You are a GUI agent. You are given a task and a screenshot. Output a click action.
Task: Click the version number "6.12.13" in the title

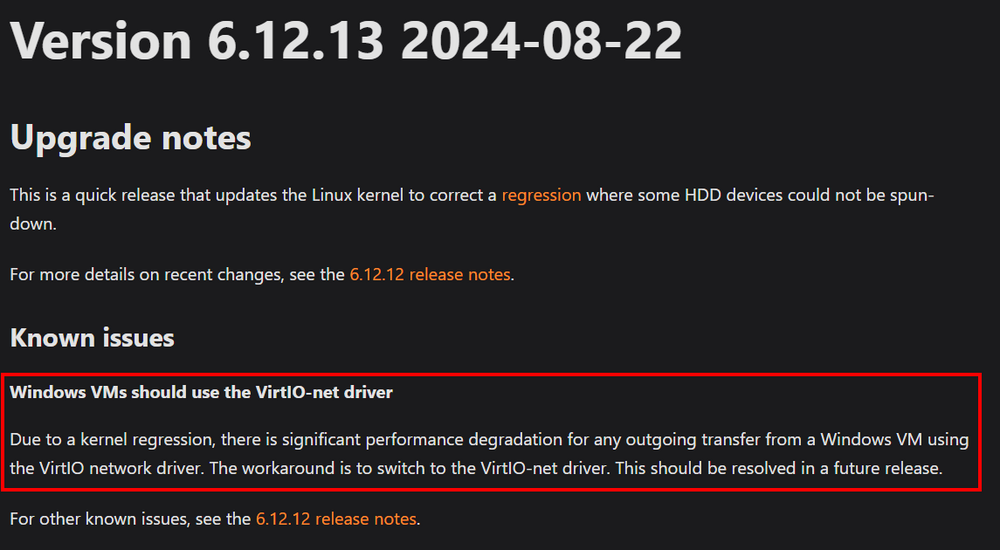[295, 40]
